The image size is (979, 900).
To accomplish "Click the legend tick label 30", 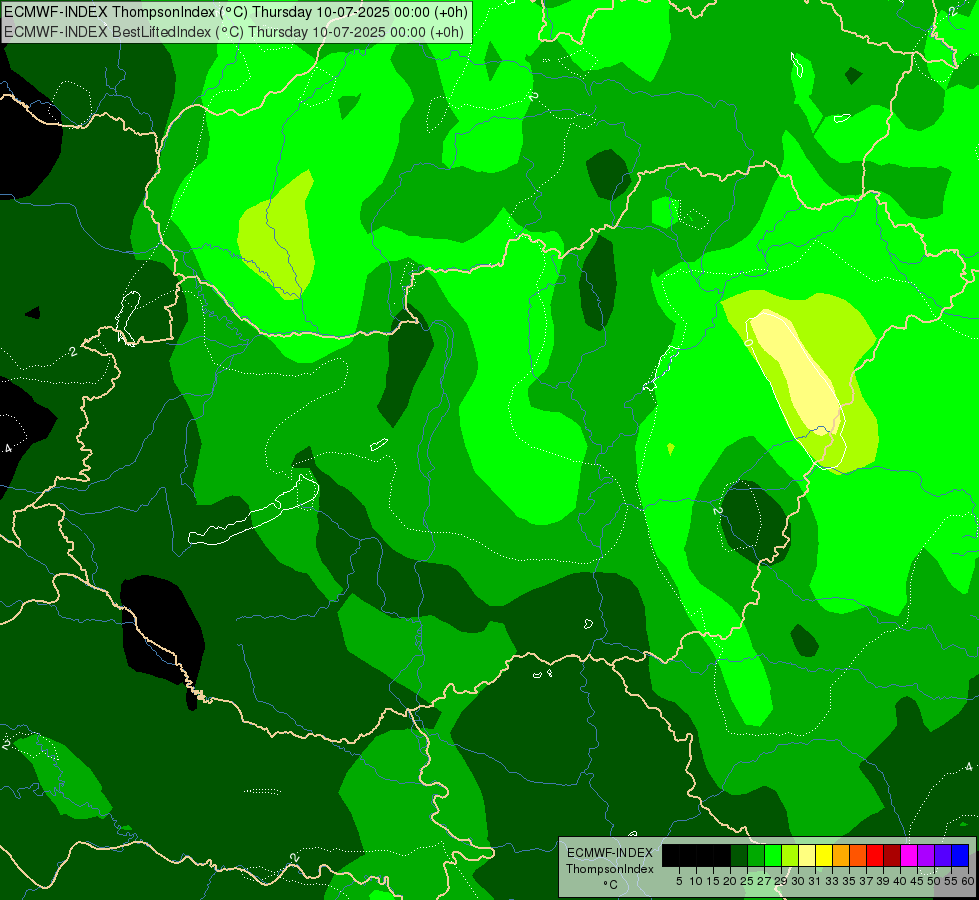I will pyautogui.click(x=798, y=881).
